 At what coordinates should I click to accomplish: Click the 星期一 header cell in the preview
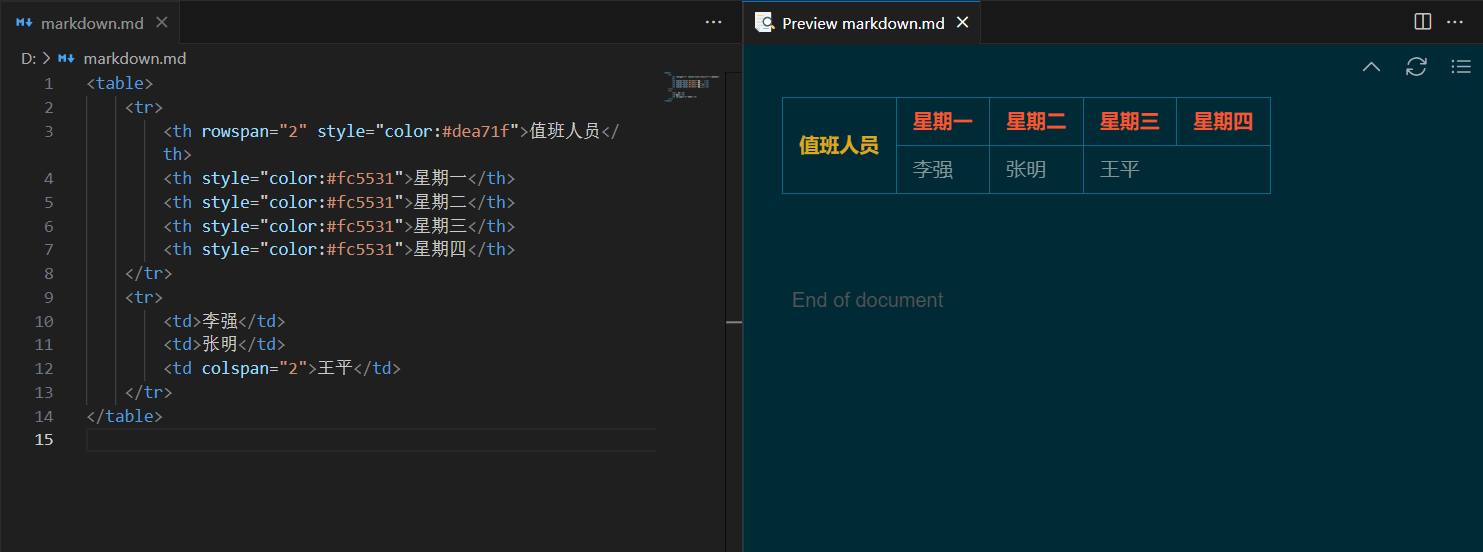[942, 122]
